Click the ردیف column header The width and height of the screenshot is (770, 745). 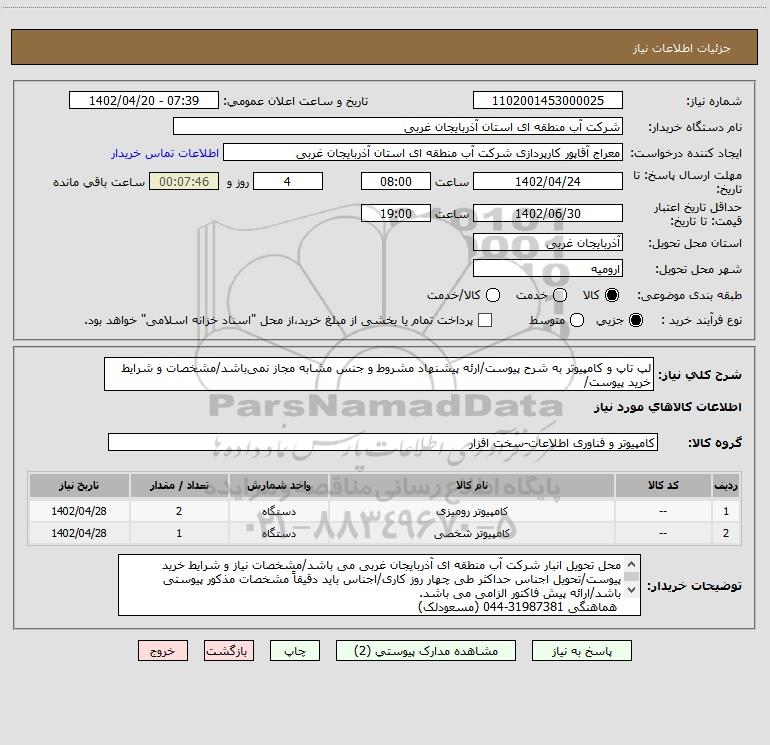[x=726, y=485]
